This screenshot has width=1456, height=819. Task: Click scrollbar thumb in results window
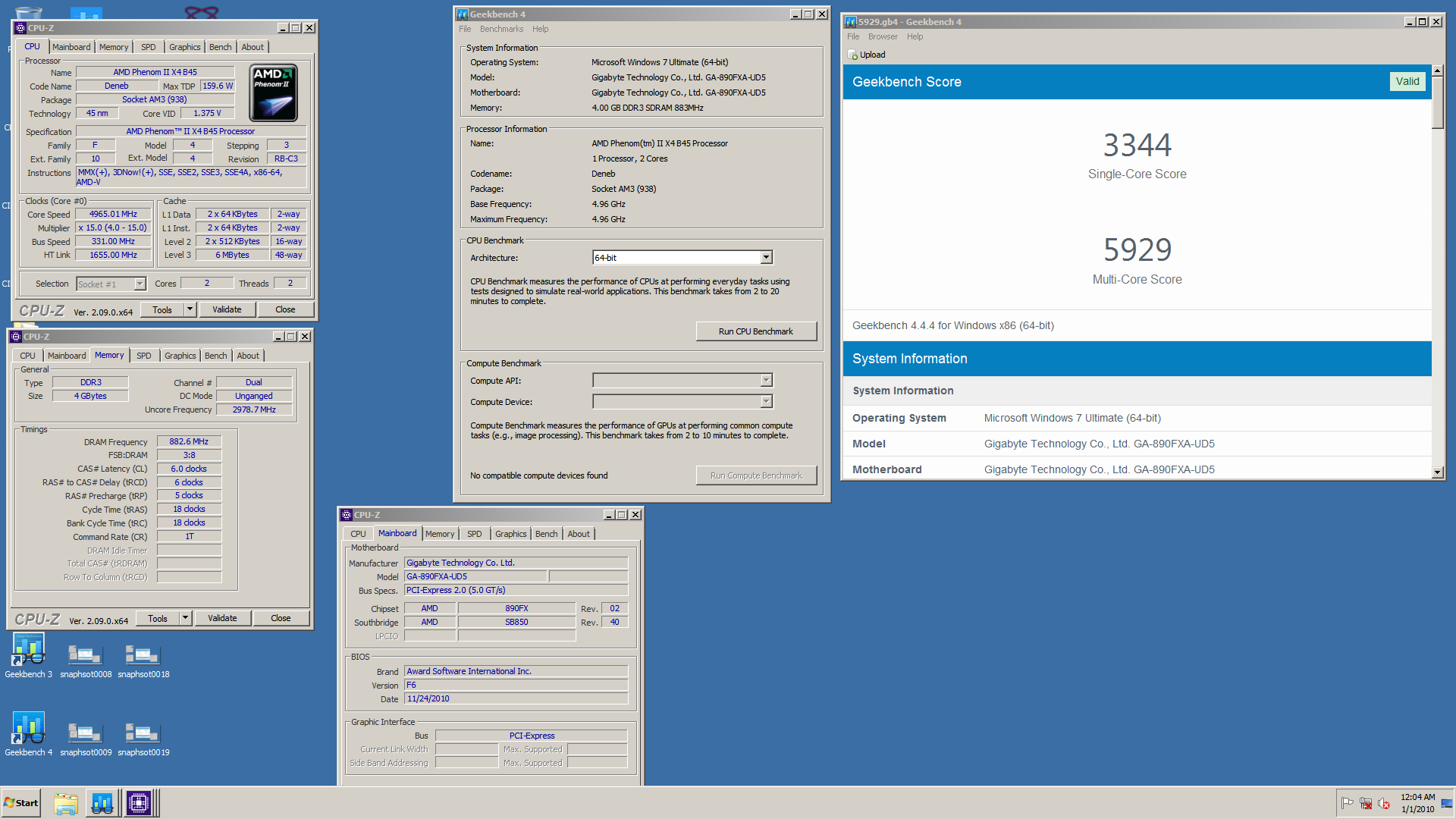[x=1438, y=102]
